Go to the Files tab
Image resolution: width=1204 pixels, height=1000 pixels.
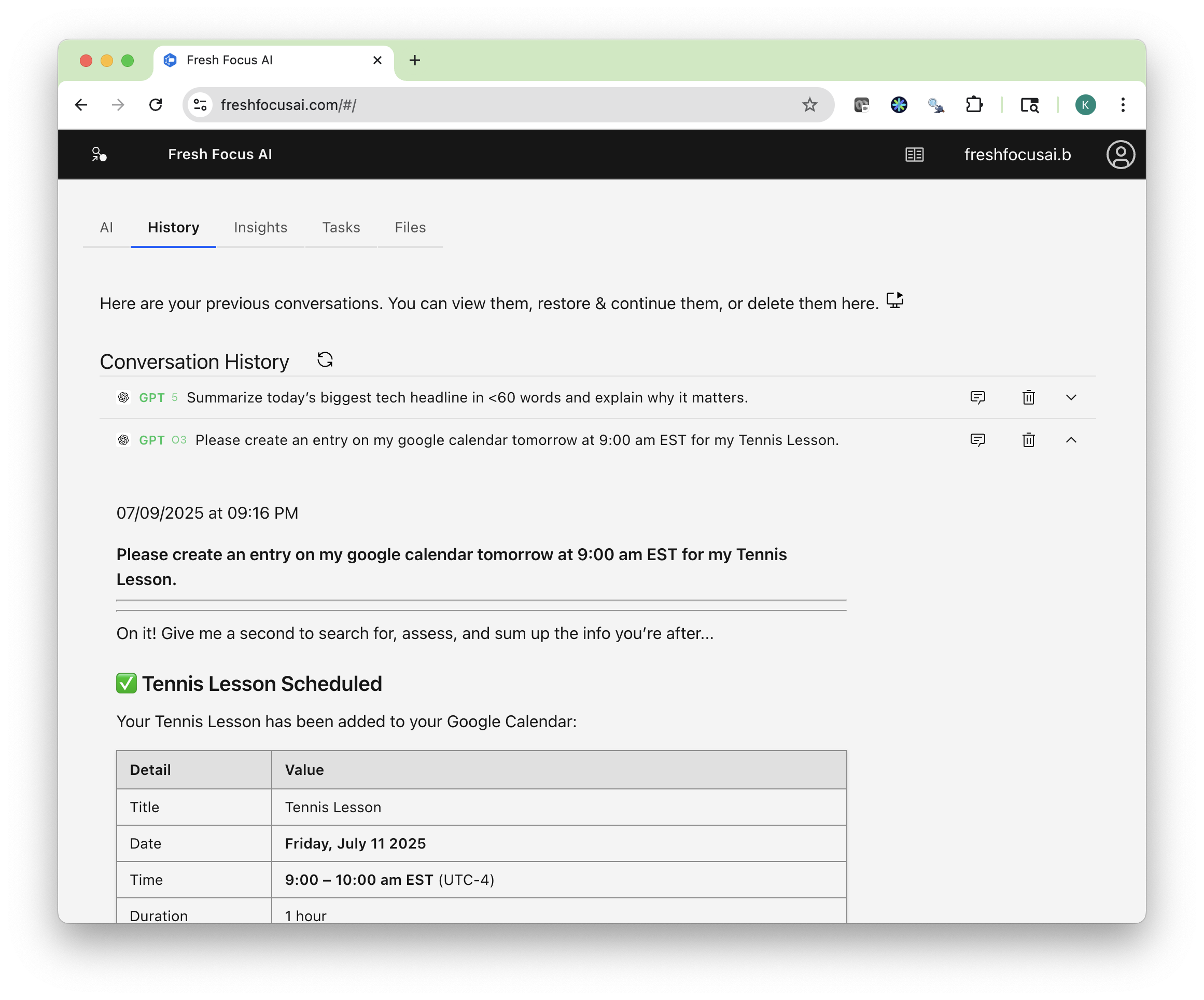tap(410, 228)
